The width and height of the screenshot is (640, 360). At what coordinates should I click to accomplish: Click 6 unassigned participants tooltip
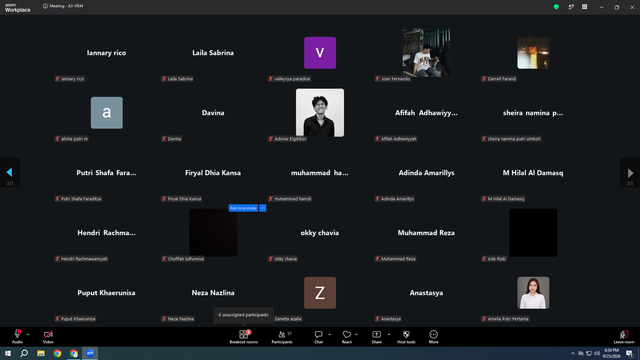point(243,315)
